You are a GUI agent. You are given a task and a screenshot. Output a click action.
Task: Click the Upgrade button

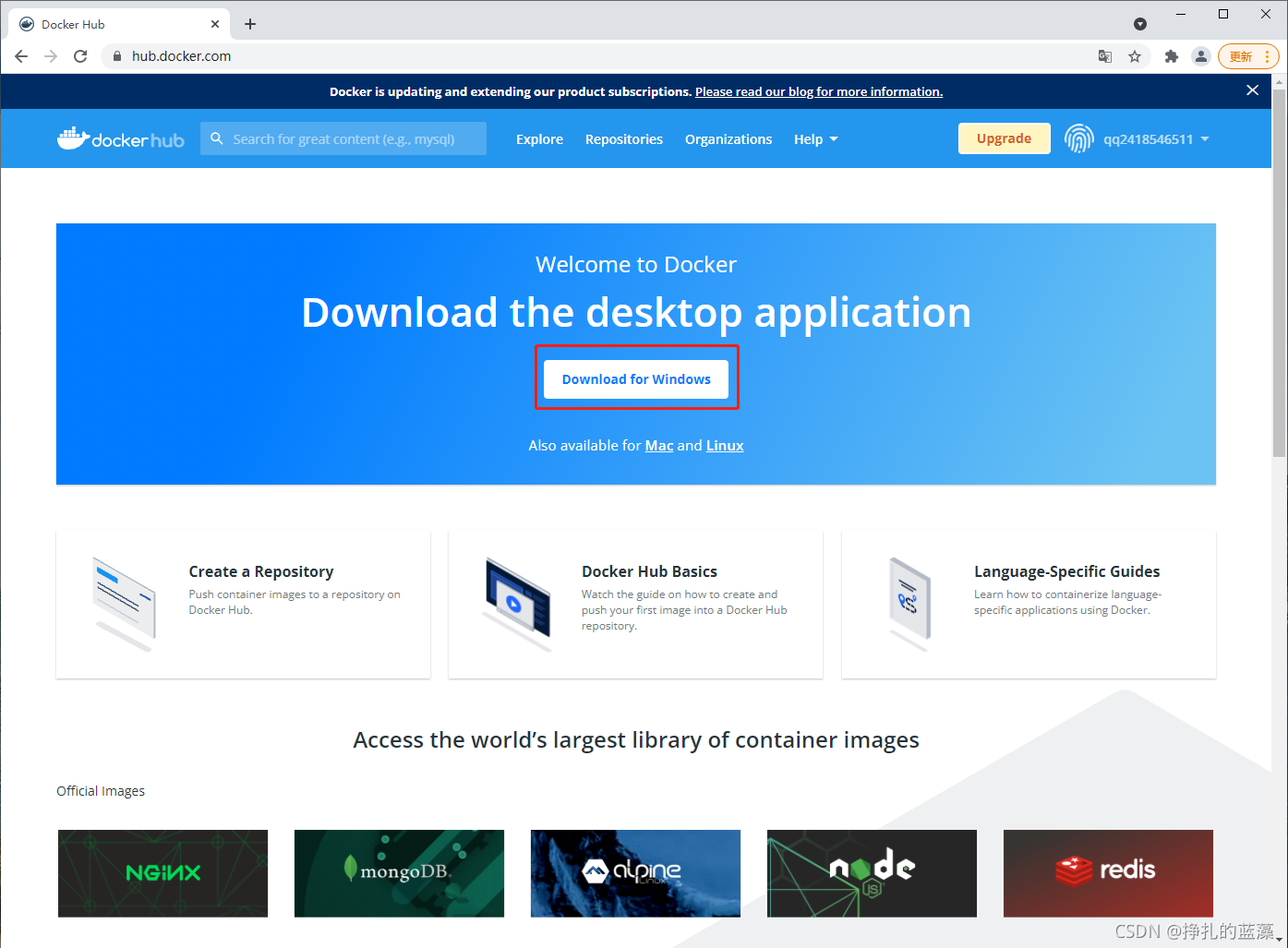tap(1004, 138)
